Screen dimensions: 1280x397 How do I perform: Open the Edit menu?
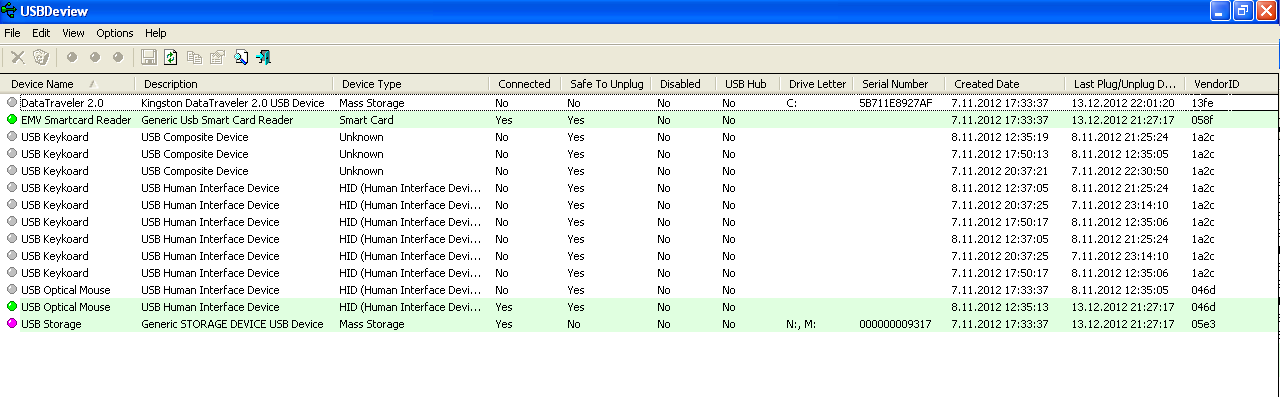tap(41, 33)
